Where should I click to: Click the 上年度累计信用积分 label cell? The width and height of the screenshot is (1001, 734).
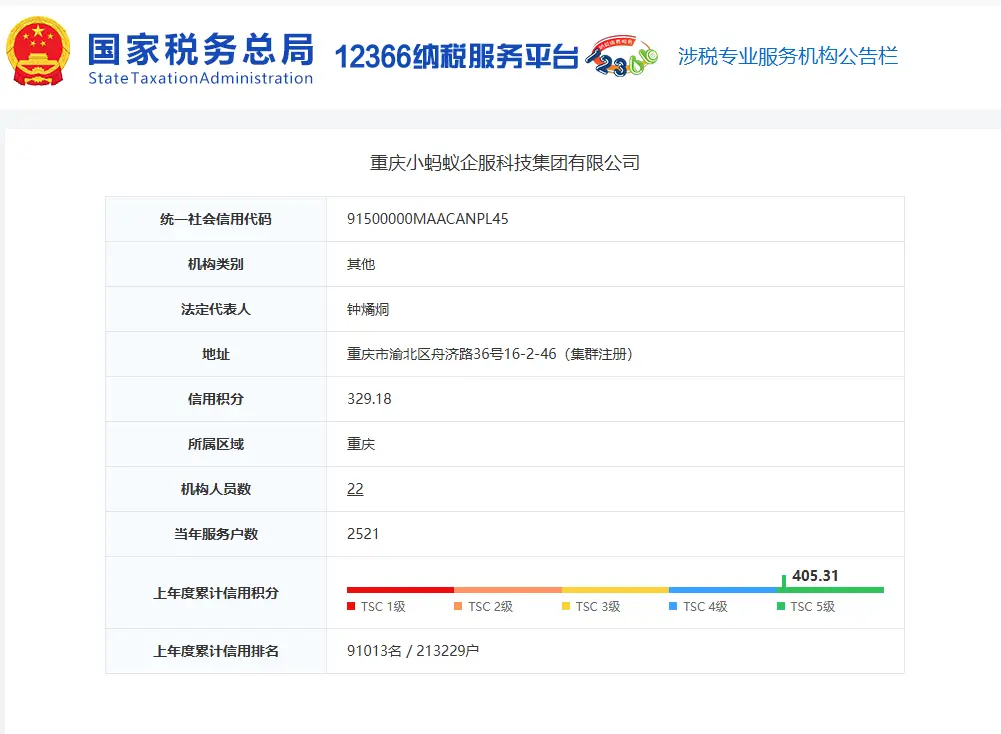click(216, 593)
